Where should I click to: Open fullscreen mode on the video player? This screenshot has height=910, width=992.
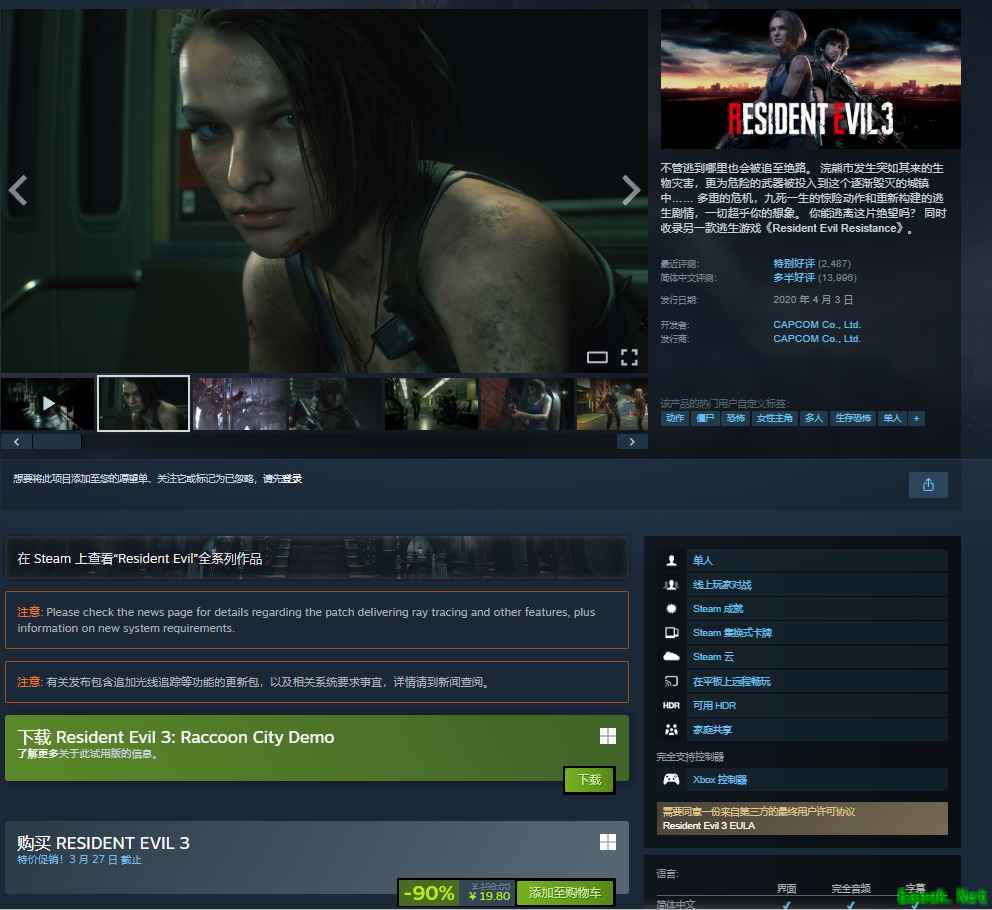click(628, 357)
